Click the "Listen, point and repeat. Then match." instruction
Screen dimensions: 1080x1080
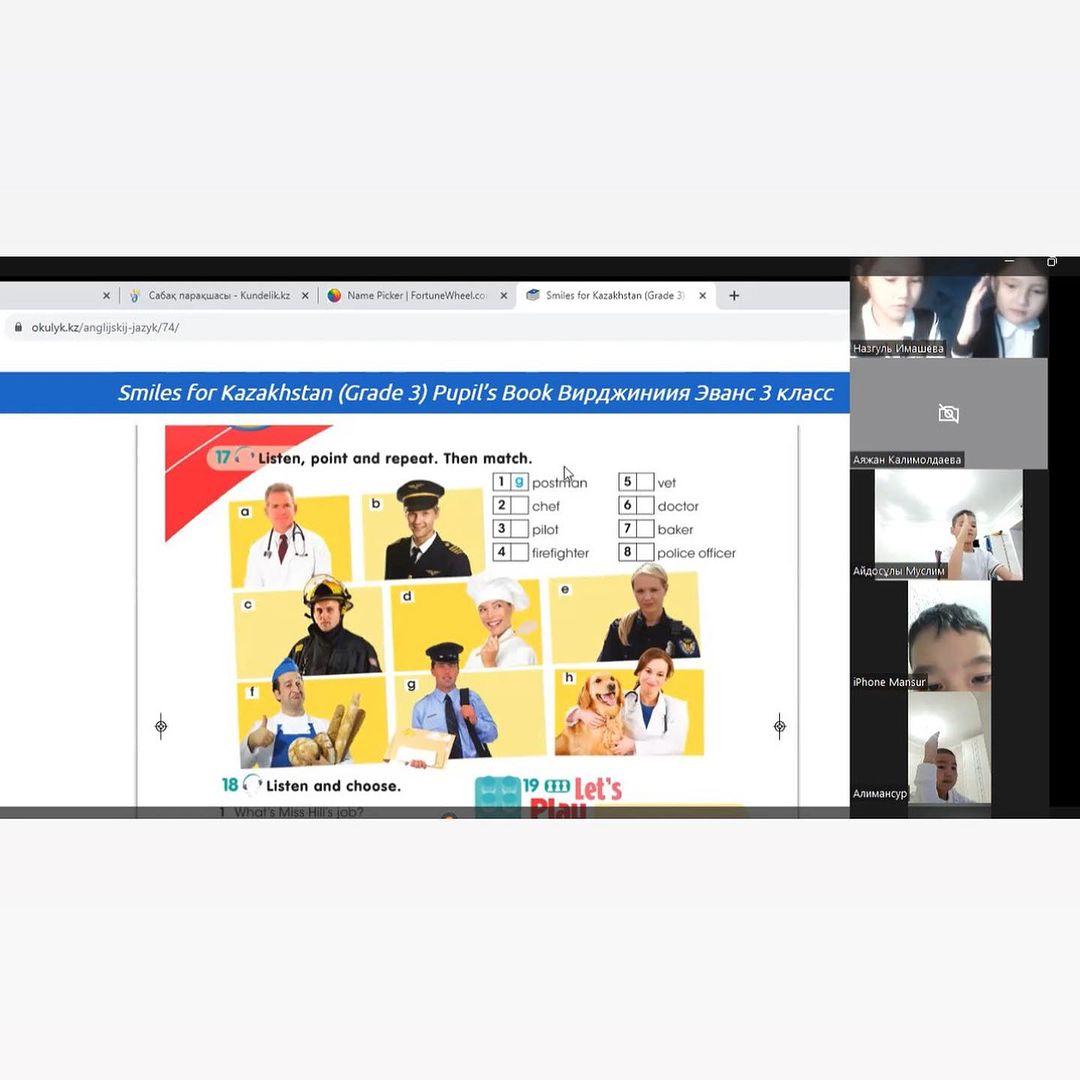pos(395,459)
